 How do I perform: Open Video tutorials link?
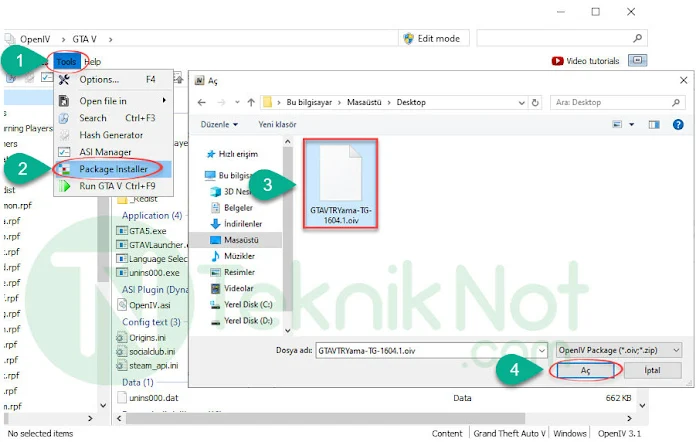click(592, 61)
